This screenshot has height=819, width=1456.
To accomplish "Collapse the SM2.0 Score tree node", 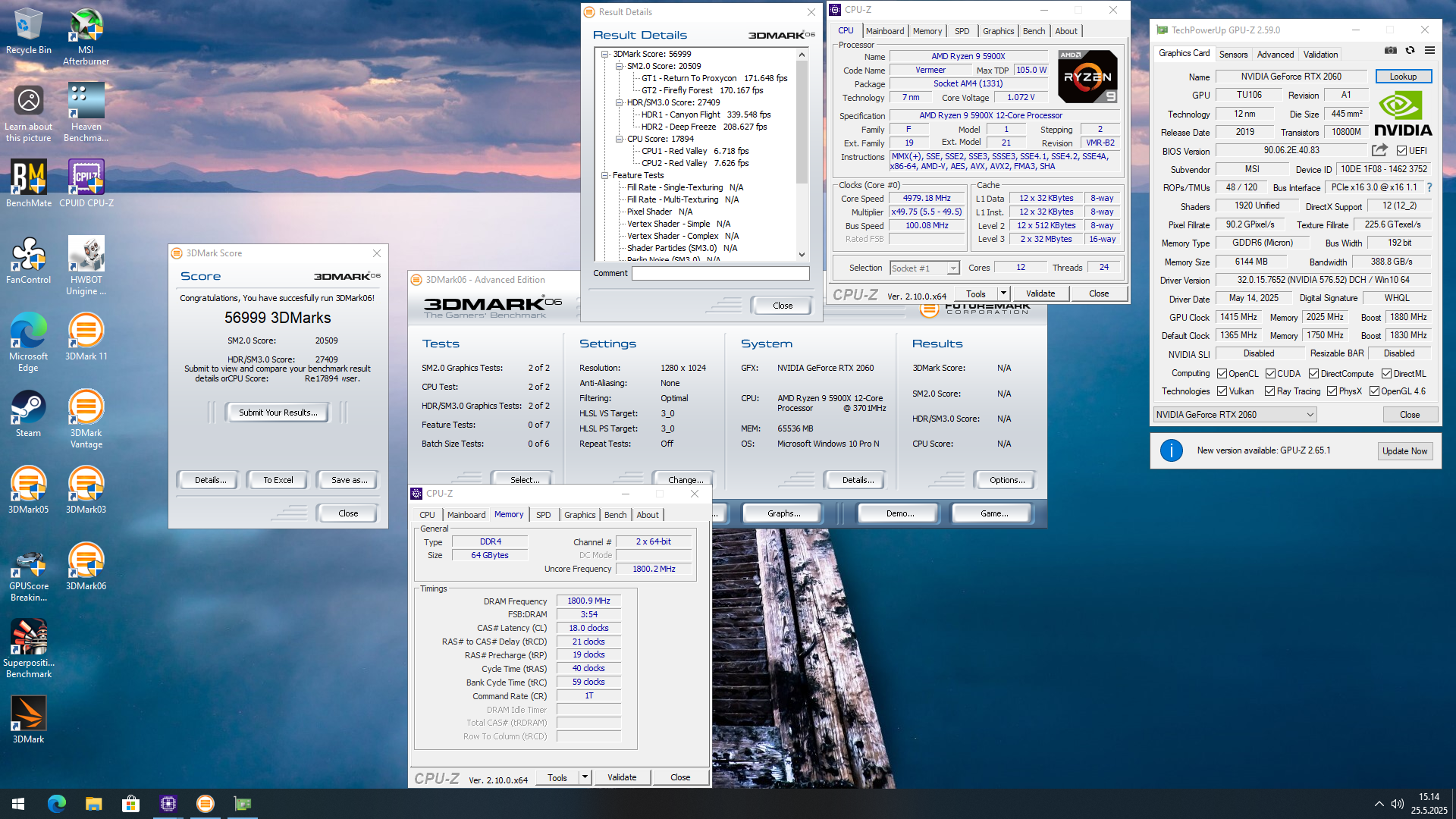I will click(x=619, y=66).
